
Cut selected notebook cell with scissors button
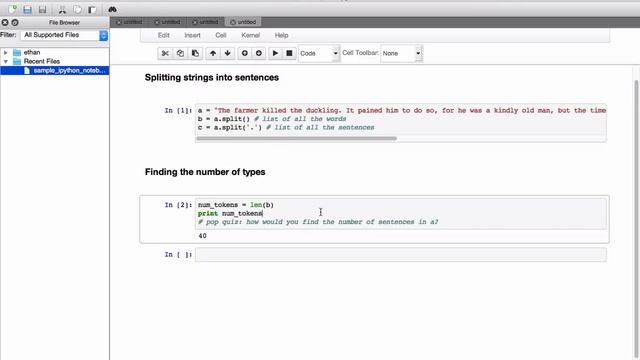165,53
